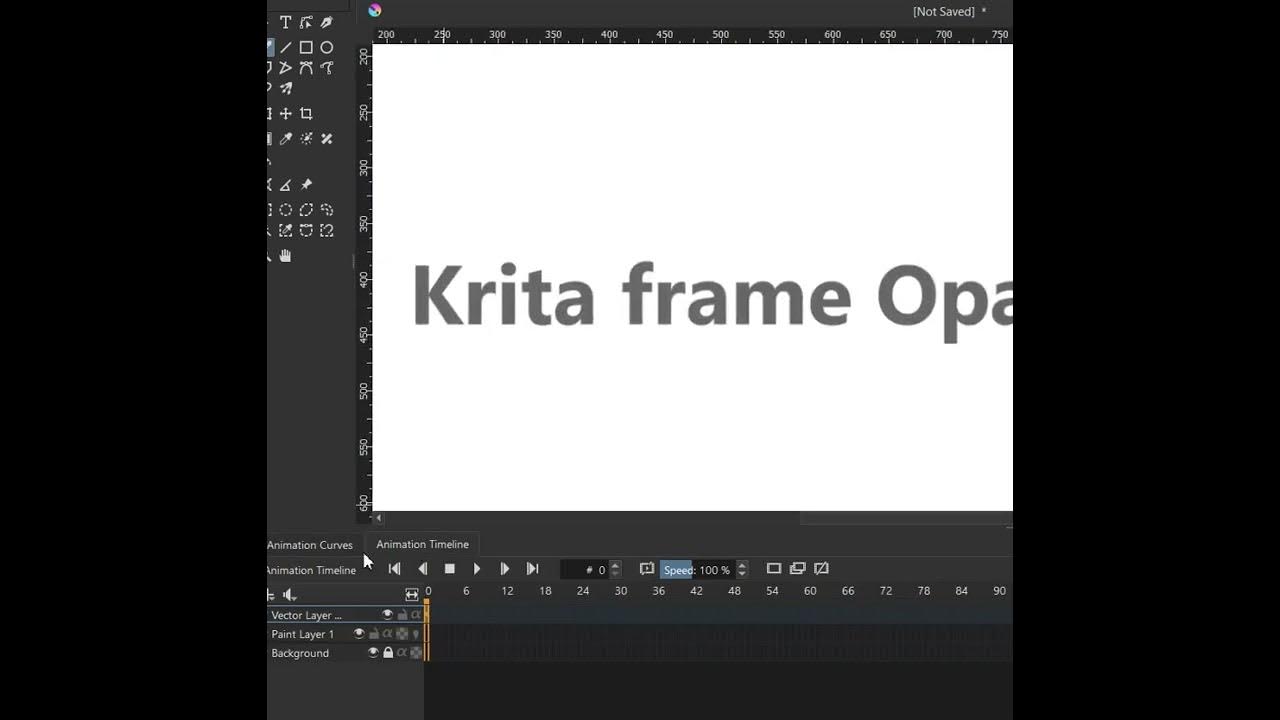The height and width of the screenshot is (720, 1280).
Task: Play the animation
Action: click(477, 569)
